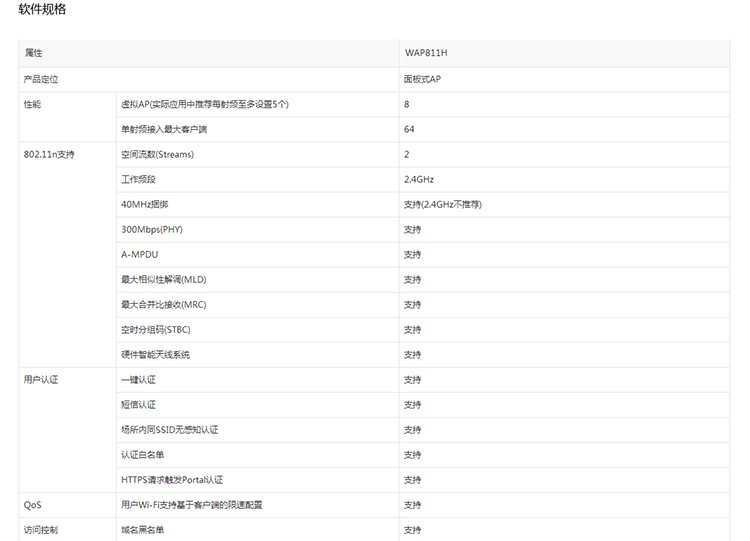Select 支持 in the SSID无感知认证 row
This screenshot has height=541, width=750.
[x=564, y=430]
